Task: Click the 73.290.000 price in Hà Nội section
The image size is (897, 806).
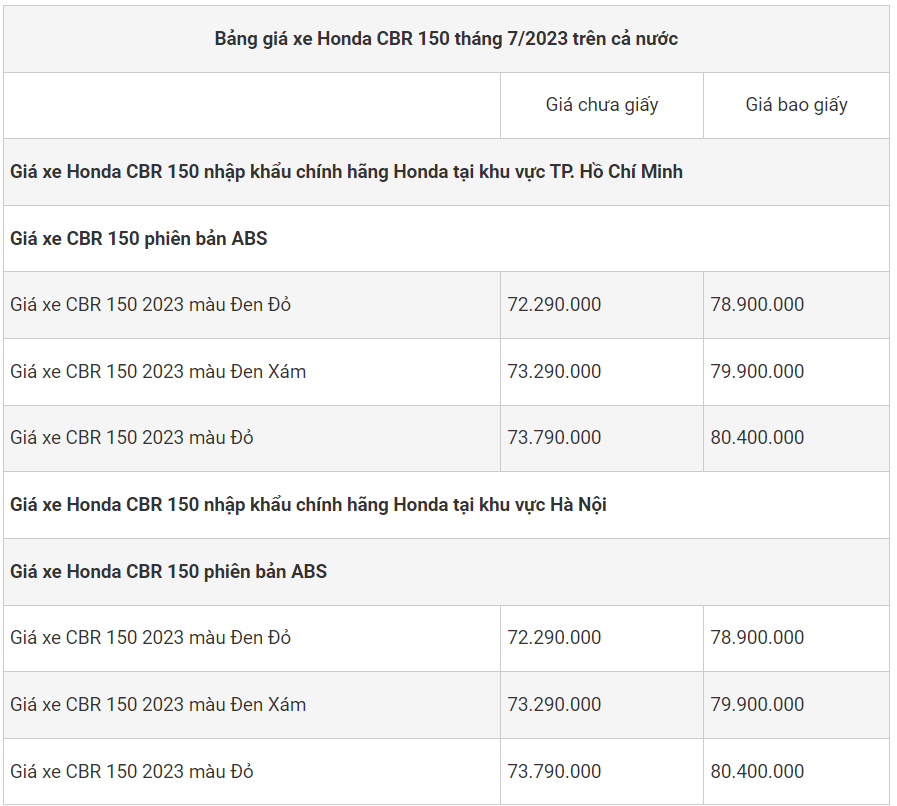Action: click(x=555, y=705)
